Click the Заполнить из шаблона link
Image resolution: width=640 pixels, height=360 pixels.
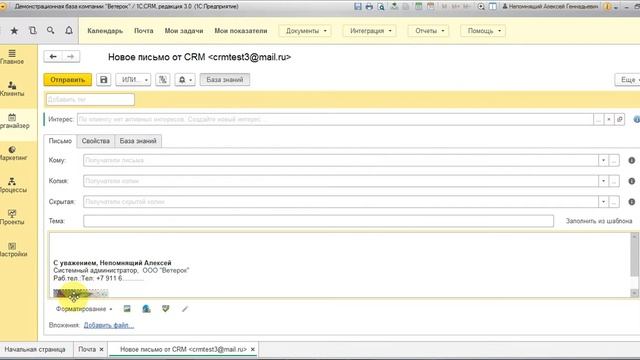[599, 221]
